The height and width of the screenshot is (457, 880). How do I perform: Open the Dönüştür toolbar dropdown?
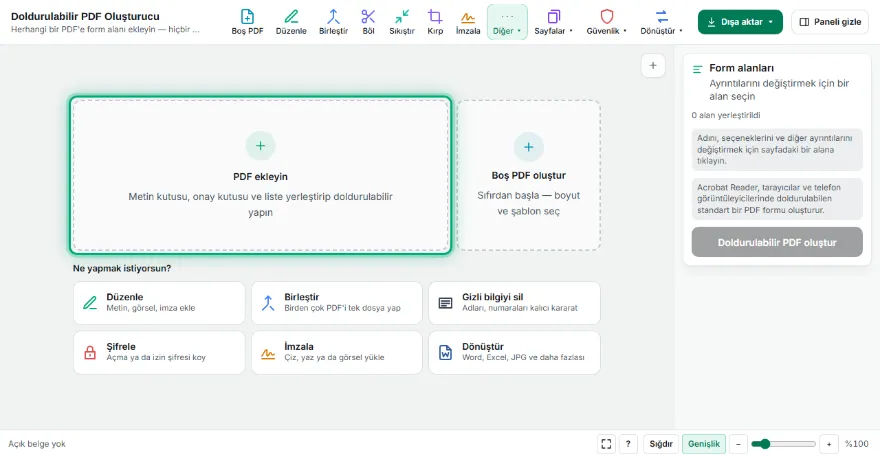661,22
